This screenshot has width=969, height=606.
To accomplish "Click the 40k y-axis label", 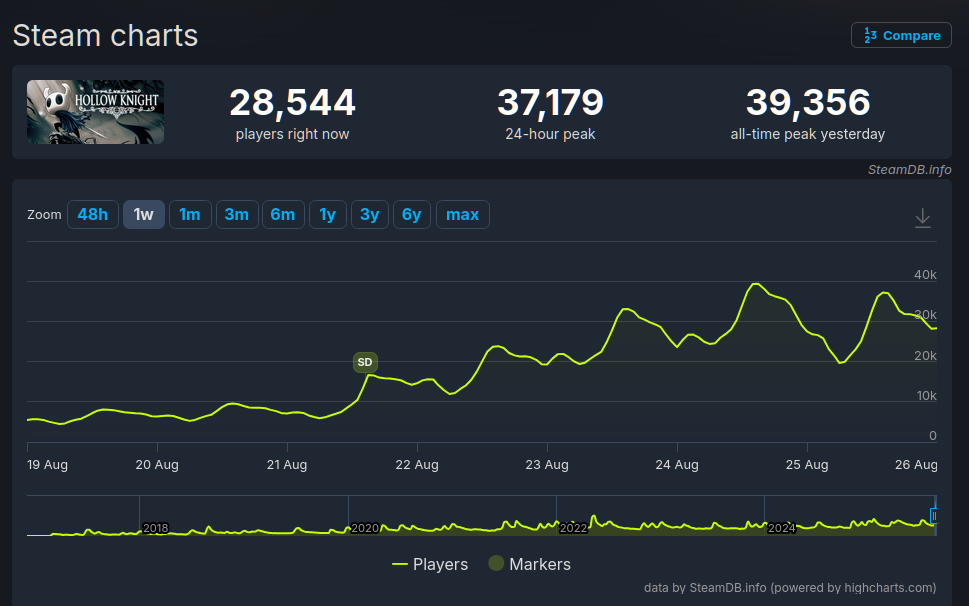I will [x=925, y=275].
